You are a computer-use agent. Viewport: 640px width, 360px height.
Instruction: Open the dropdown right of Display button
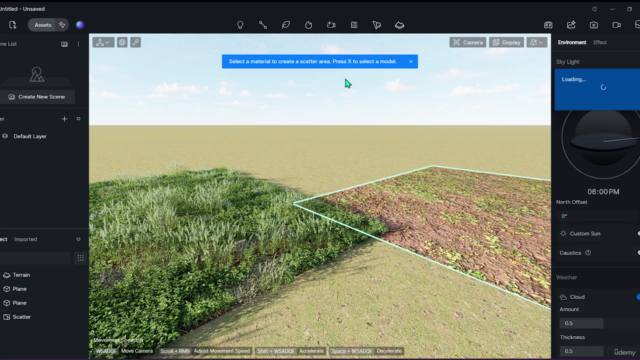tap(537, 42)
